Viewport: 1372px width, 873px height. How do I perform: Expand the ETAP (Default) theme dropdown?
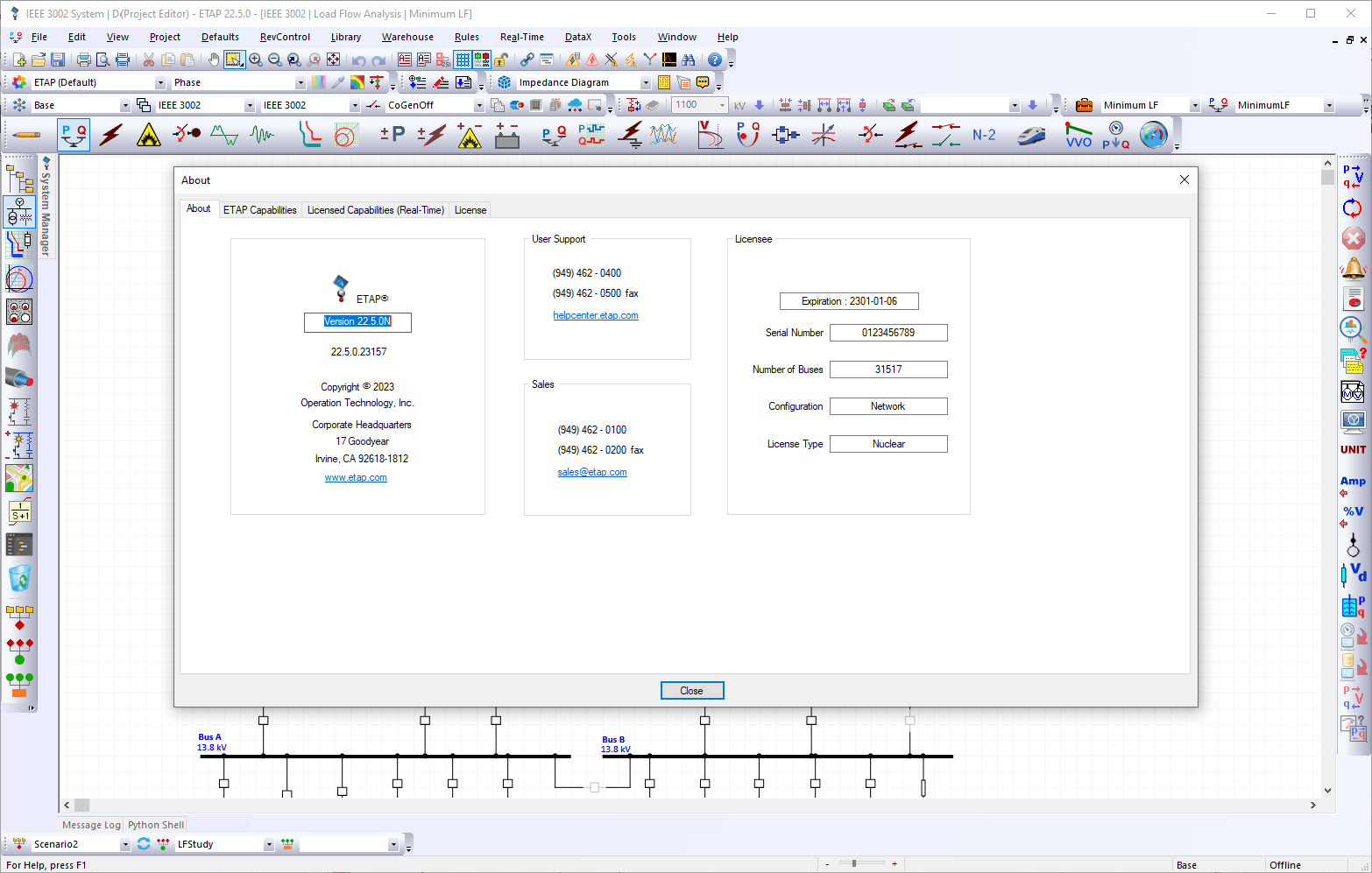[160, 82]
